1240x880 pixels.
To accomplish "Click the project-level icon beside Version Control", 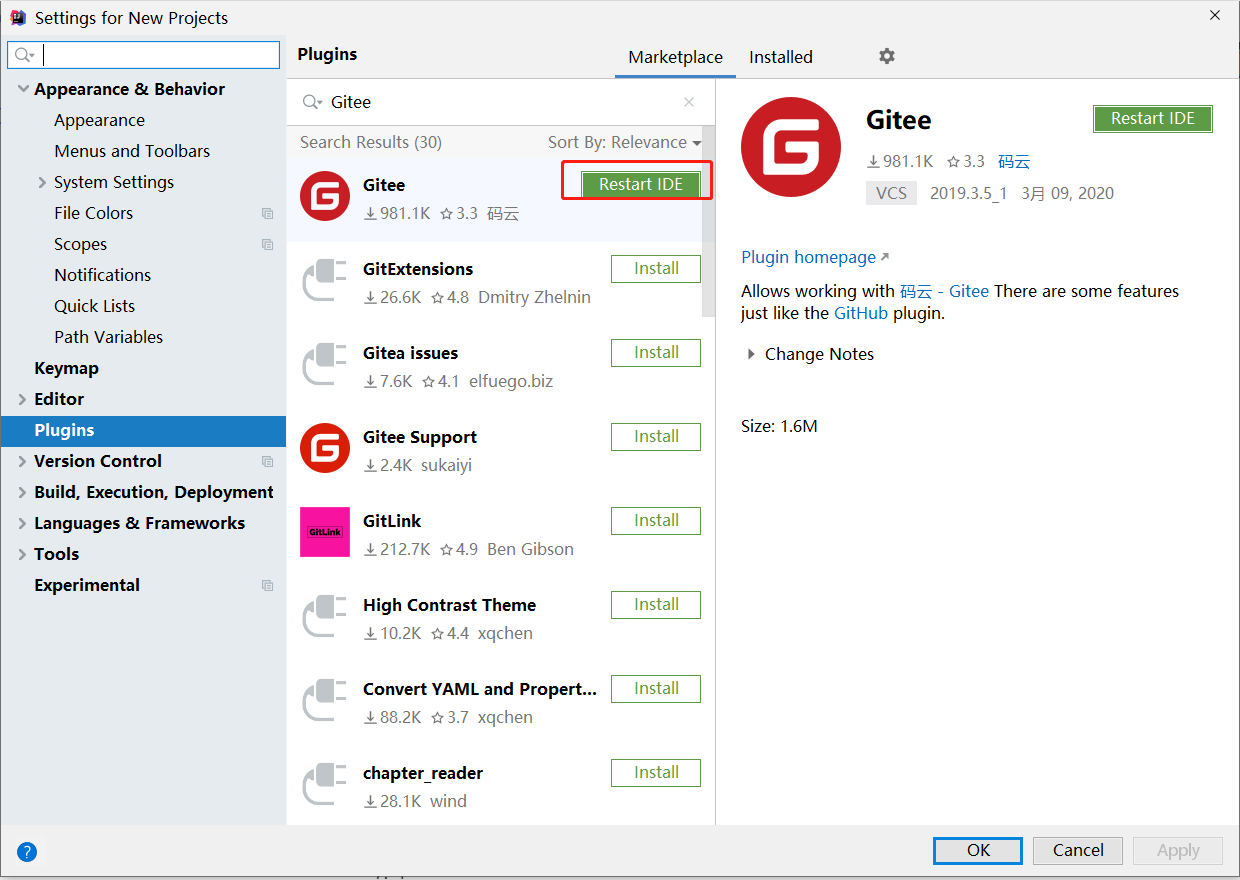I will [x=267, y=461].
